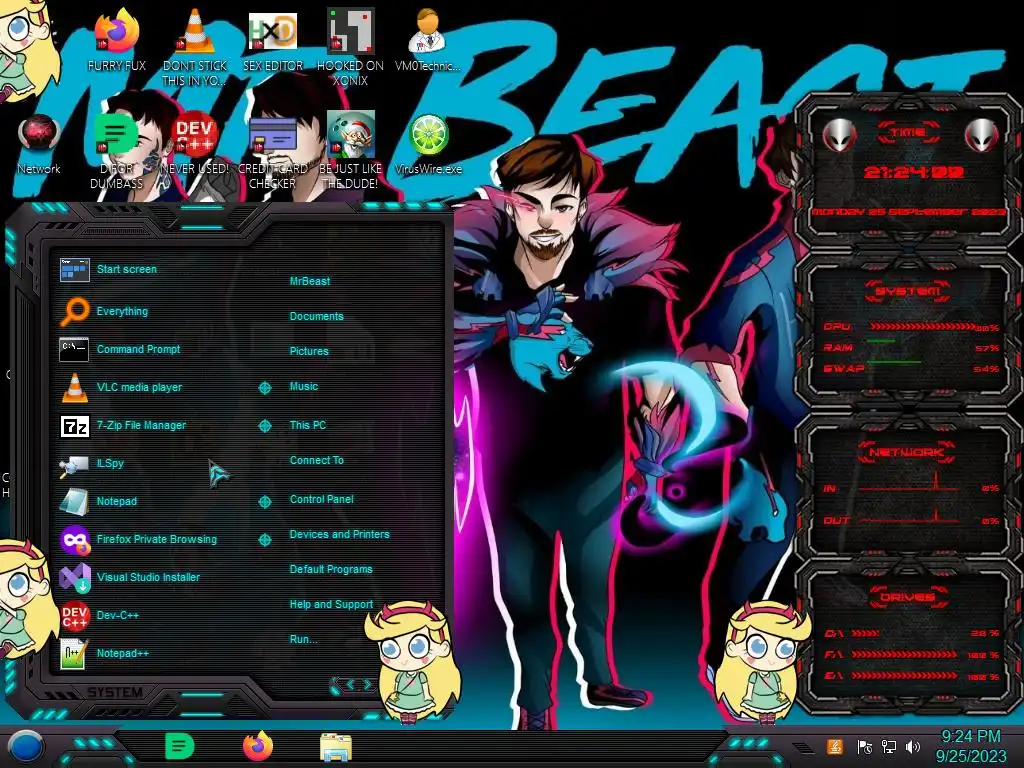Click the left arrow at start menu bottom

point(349,684)
